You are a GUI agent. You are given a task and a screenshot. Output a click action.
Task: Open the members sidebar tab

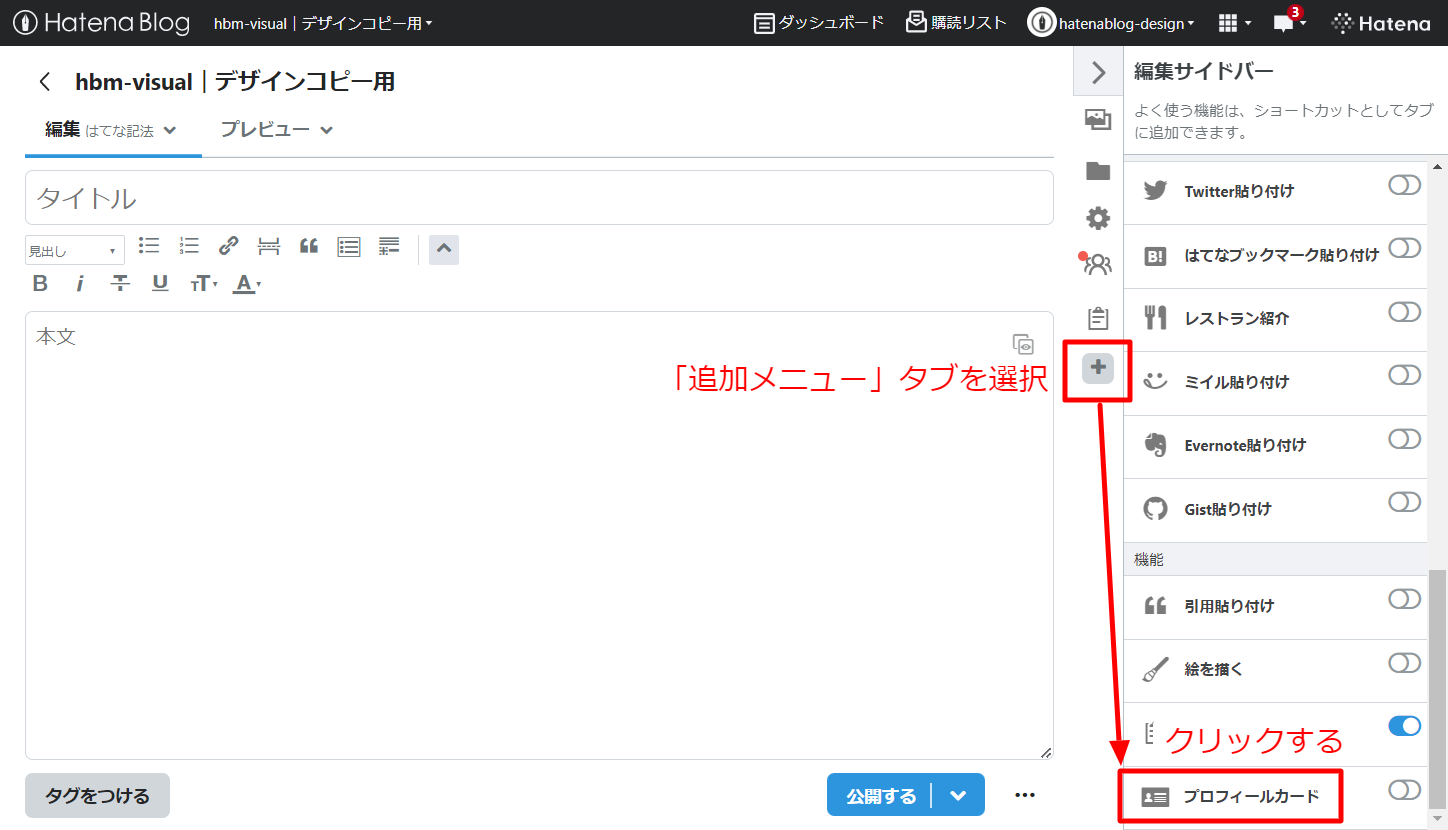[x=1097, y=264]
